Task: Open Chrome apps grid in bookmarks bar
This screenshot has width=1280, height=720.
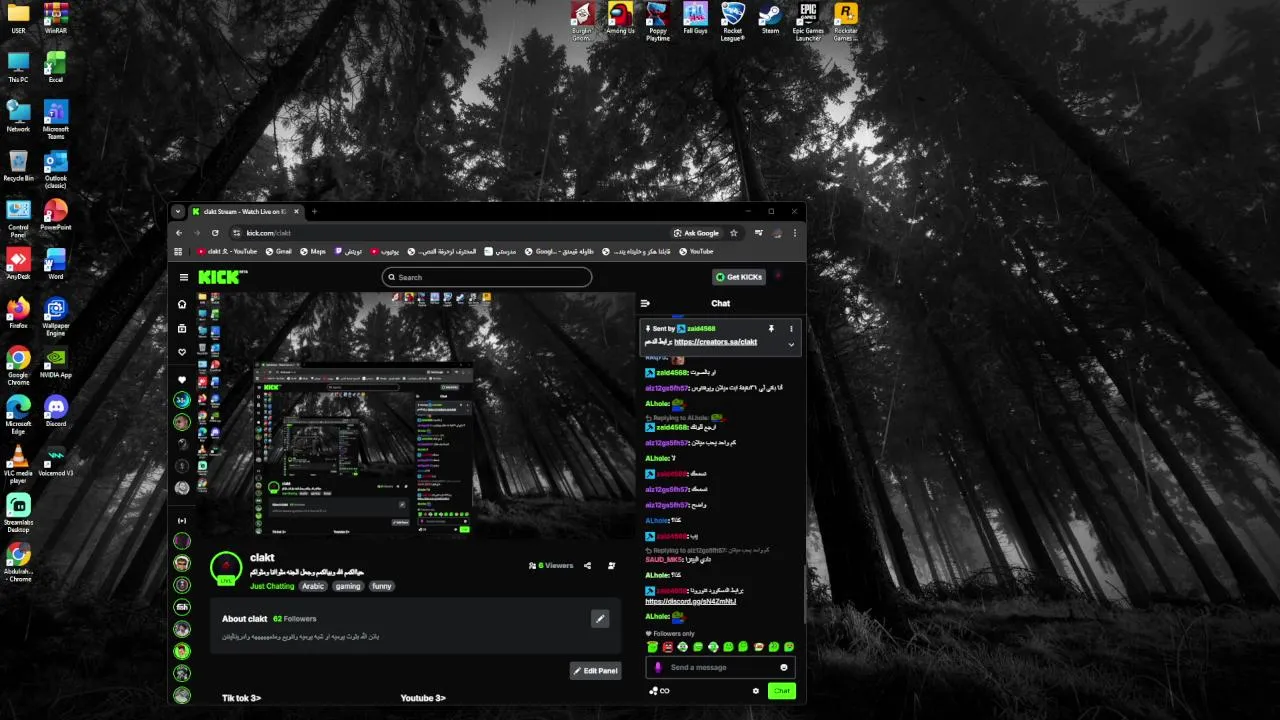Action: [x=179, y=252]
